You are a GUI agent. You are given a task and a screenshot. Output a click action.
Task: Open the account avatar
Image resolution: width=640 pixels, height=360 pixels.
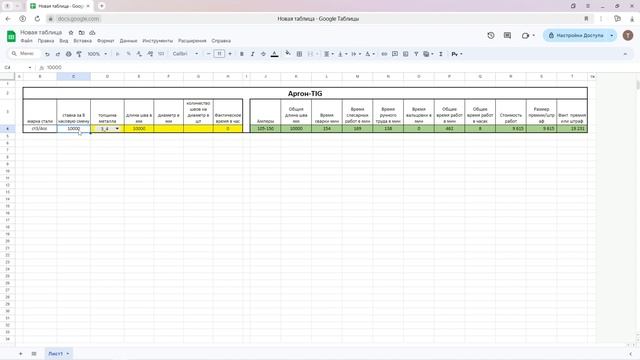[x=628, y=36]
